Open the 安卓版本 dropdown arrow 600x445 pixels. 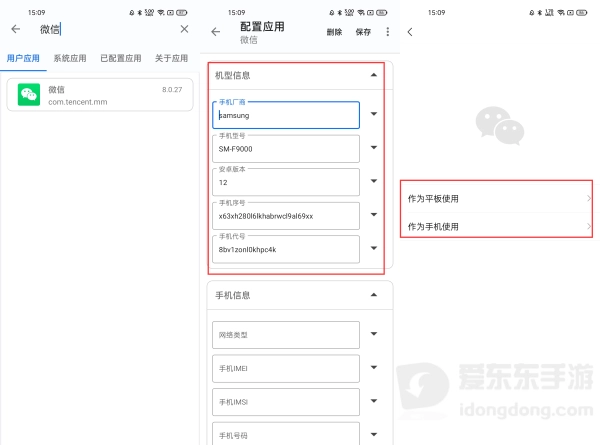click(374, 181)
